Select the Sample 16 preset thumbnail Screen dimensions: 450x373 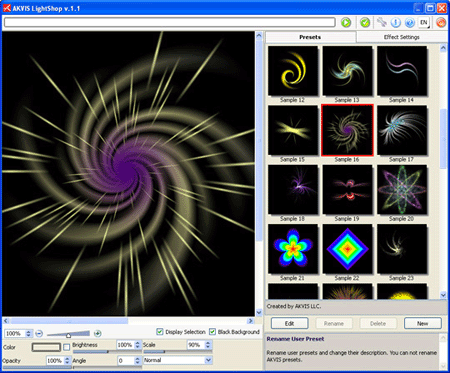point(347,130)
